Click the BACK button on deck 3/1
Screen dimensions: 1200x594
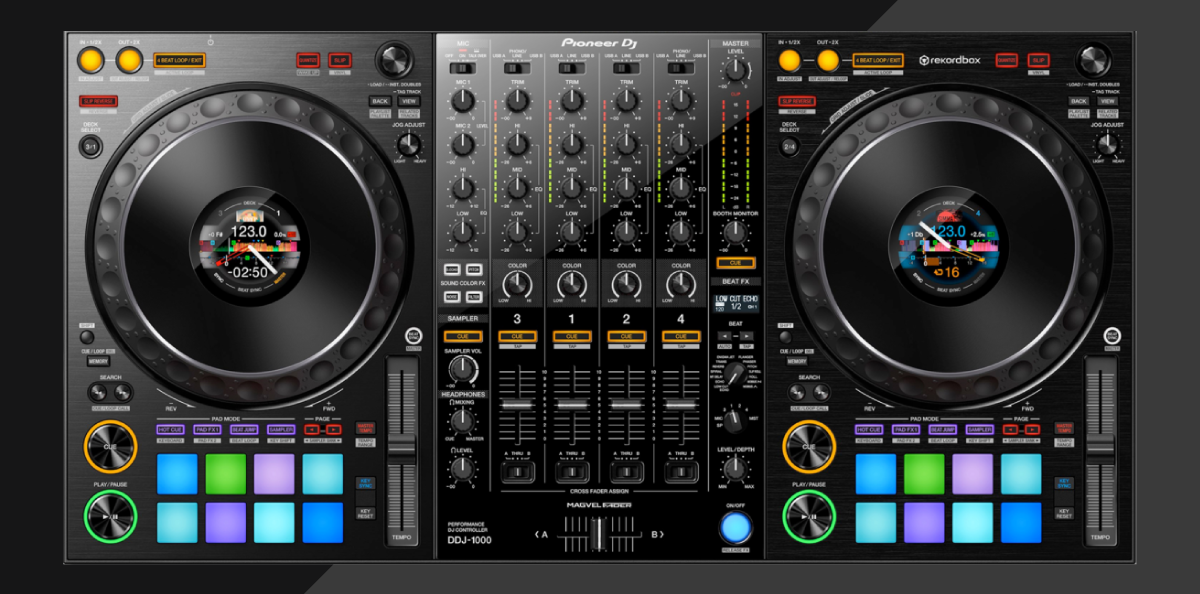(379, 101)
